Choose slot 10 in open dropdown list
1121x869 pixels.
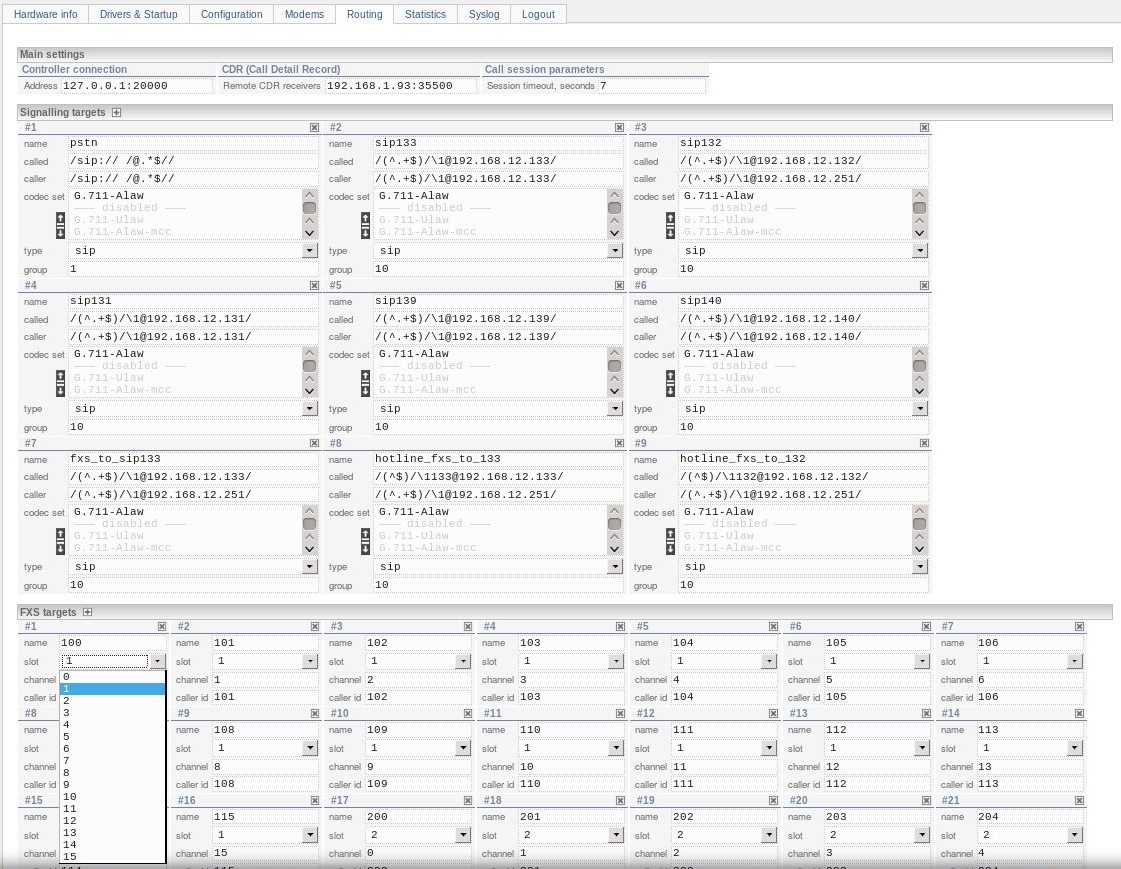tap(113, 797)
